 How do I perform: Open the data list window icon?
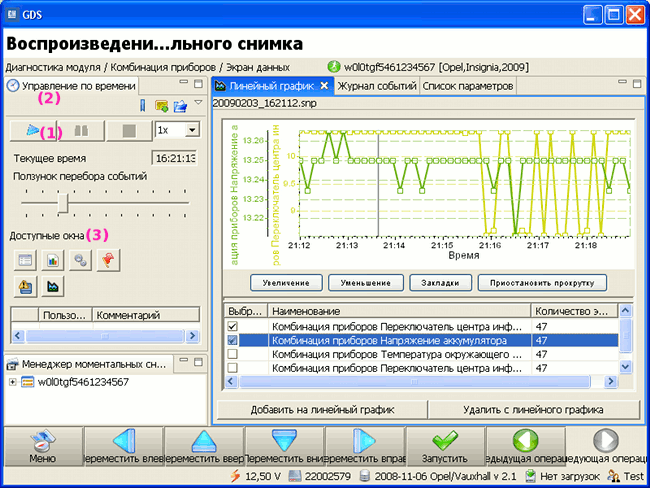pyautogui.click(x=25, y=260)
